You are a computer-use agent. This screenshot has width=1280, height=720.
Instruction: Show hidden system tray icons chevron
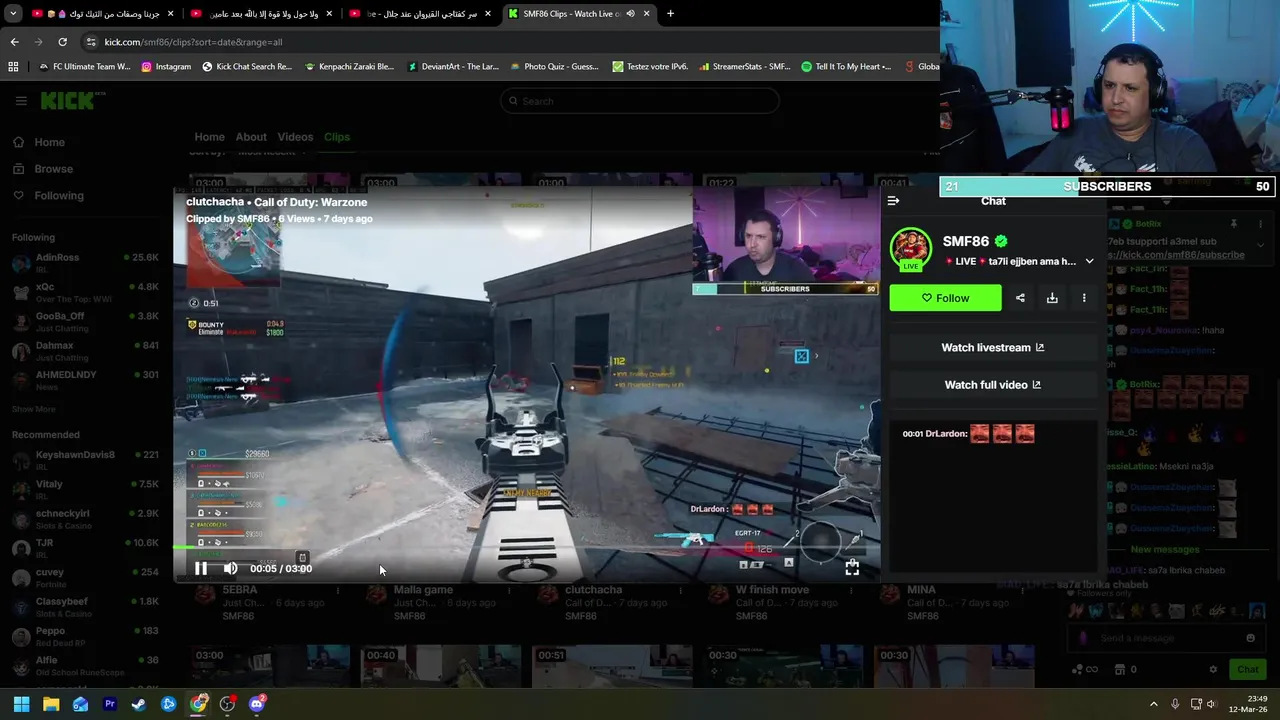click(x=1154, y=705)
